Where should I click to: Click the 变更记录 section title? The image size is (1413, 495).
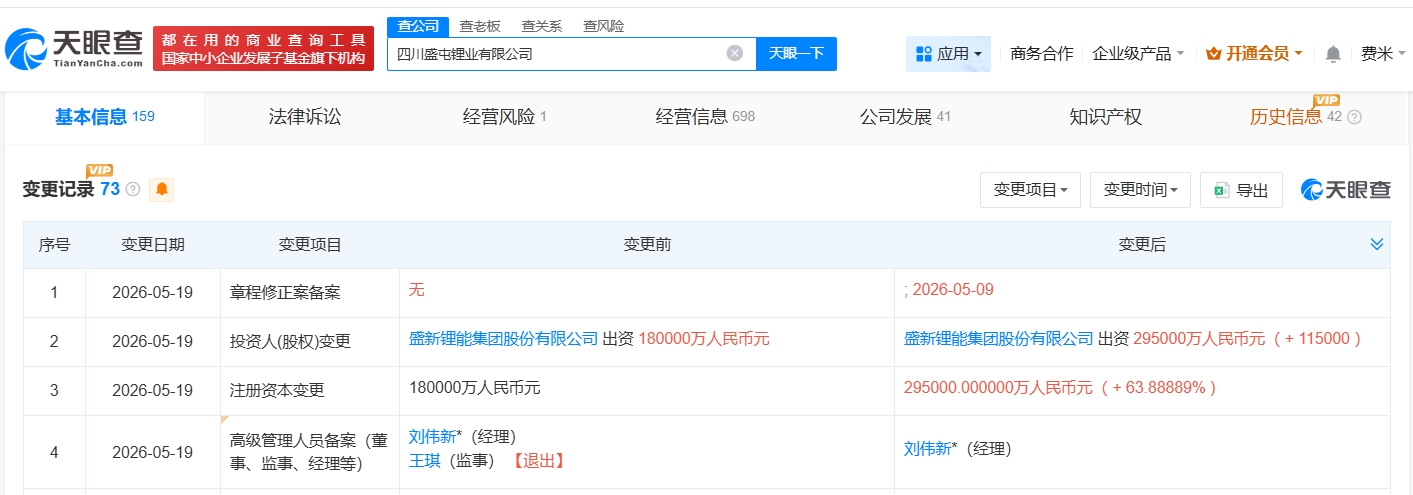coord(58,190)
